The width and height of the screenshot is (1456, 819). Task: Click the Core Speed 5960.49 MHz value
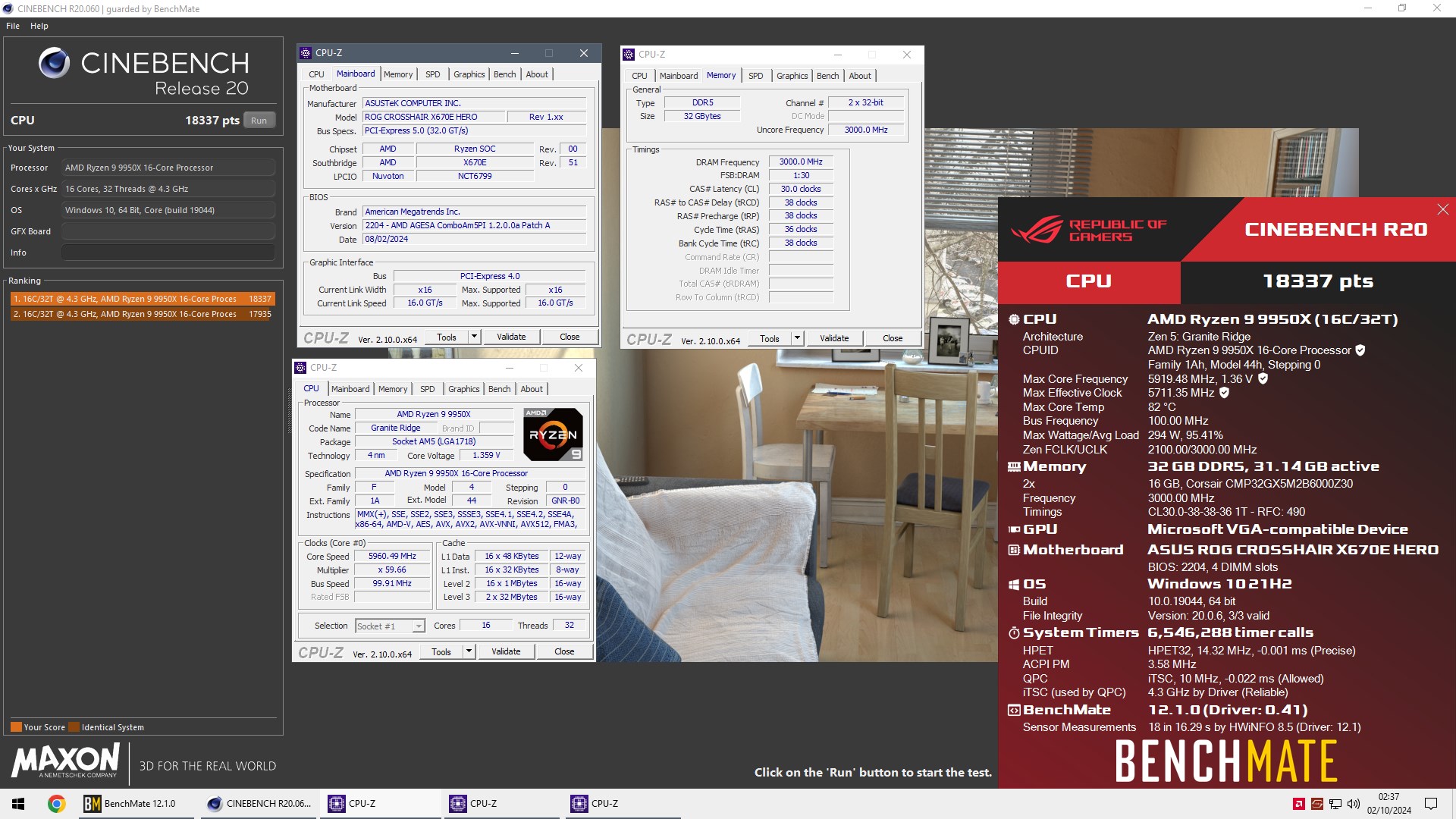coord(392,556)
